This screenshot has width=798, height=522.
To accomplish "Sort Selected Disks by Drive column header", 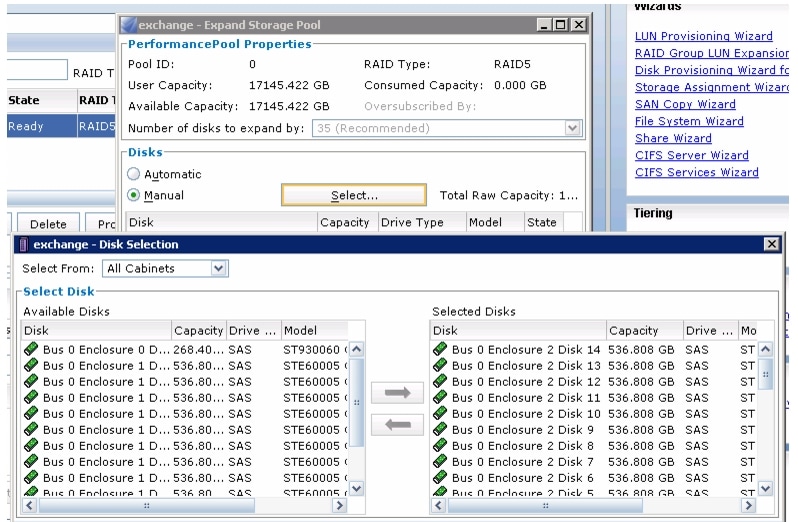I will [709, 331].
